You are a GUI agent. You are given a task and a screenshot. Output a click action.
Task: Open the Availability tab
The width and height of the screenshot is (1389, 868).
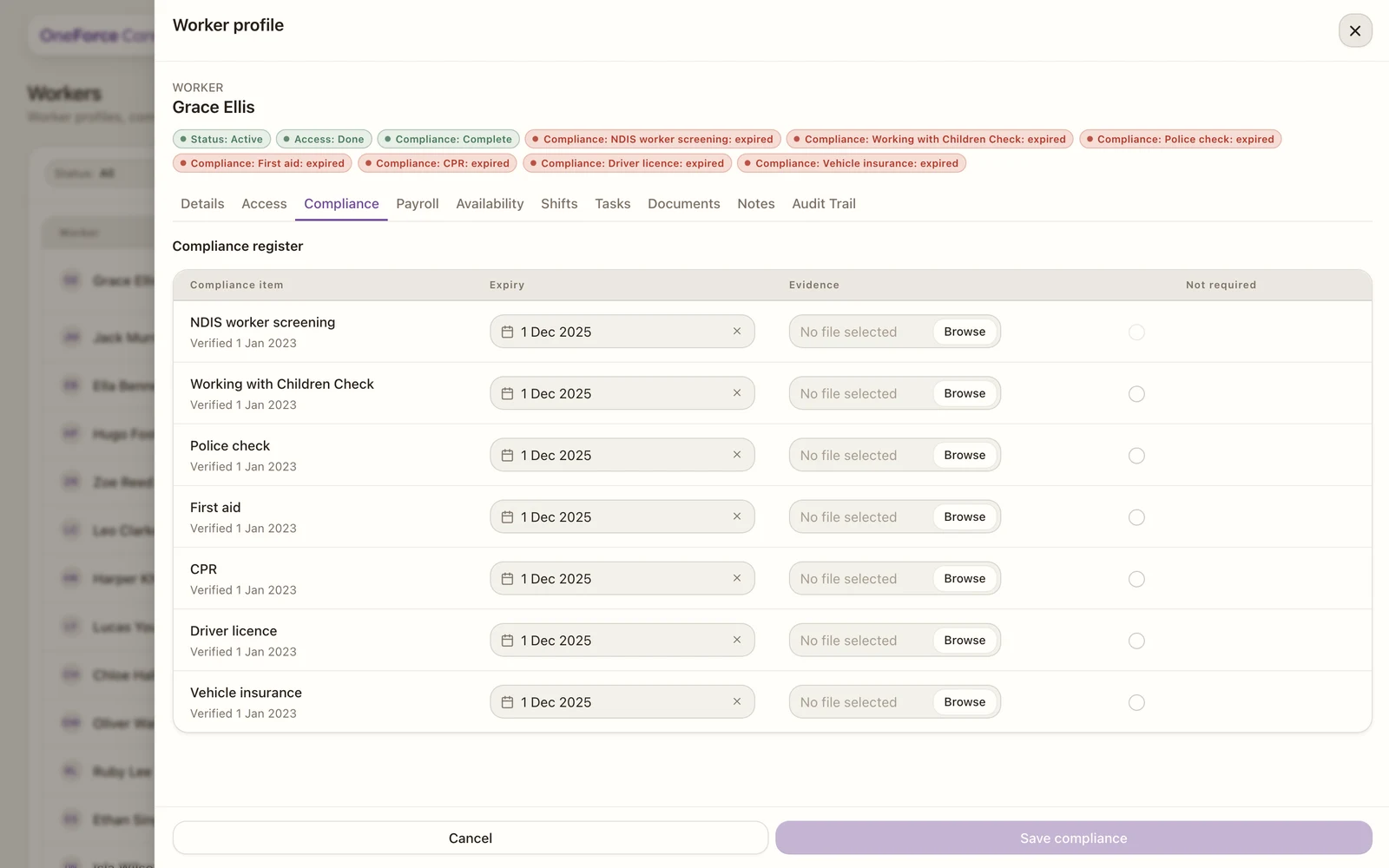490,203
